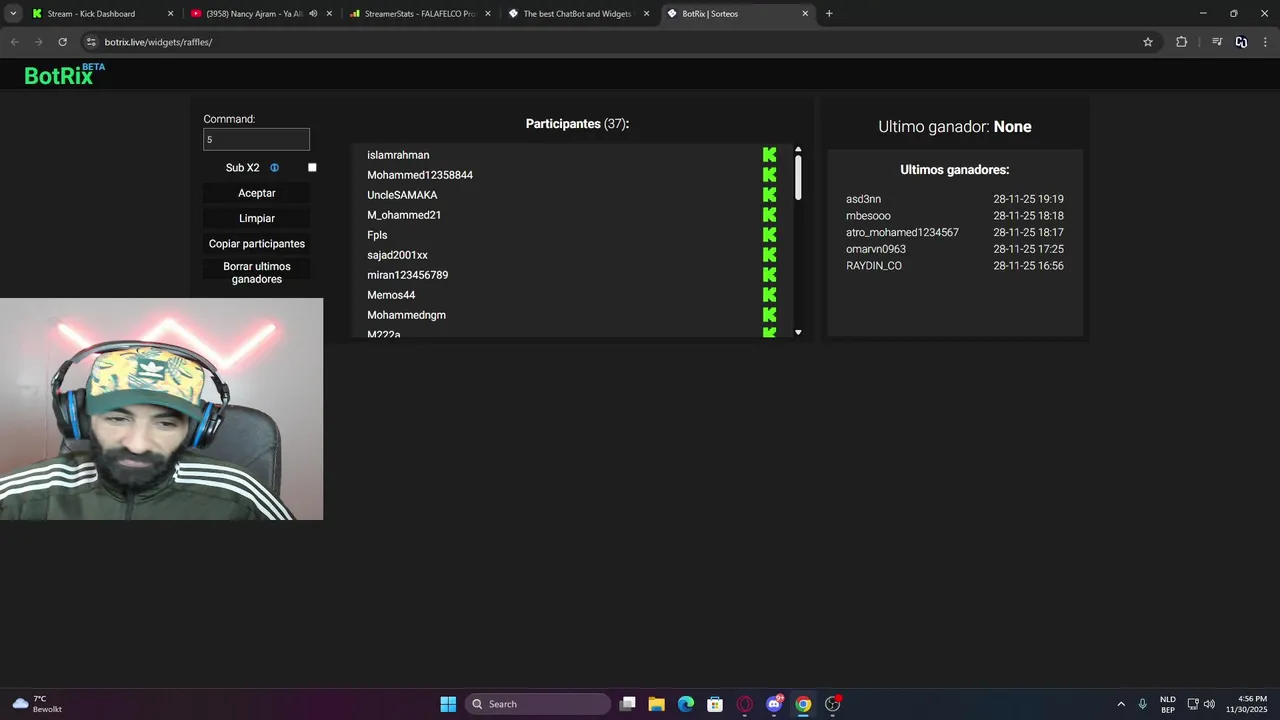Image resolution: width=1280 pixels, height=720 pixels.
Task: Click the NLD language indicator
Action: point(1167,704)
